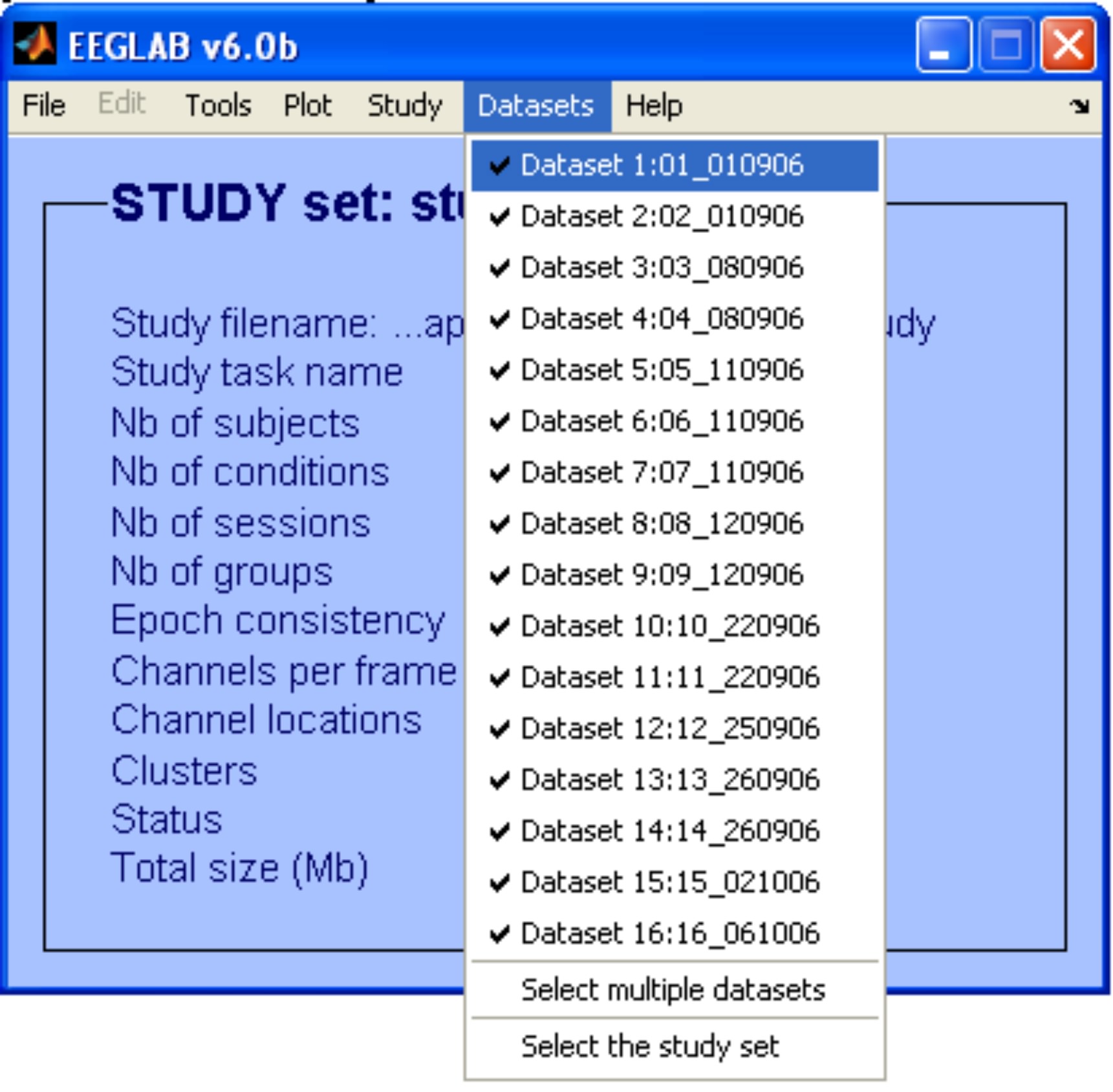Click Select multiple datasets
Viewport: 1113px width, 1092px height.
675,990
